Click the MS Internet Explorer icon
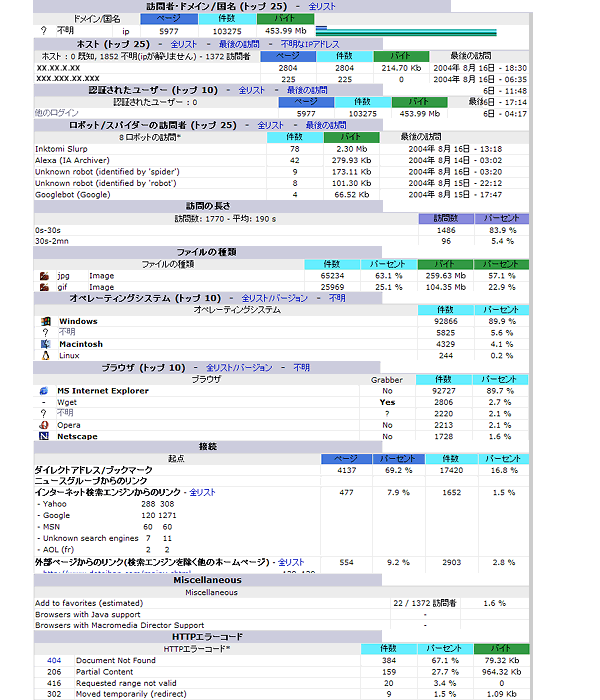The image size is (600, 700). point(44,391)
